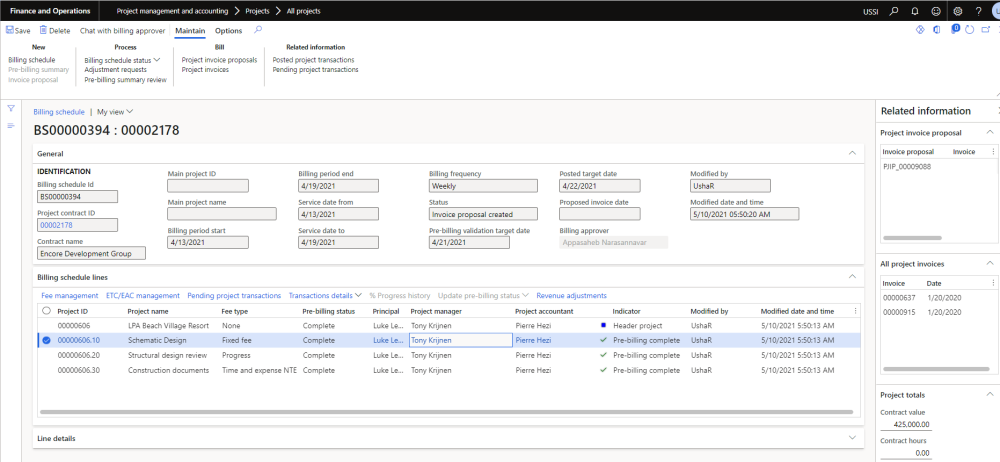Open the settings gear in header
This screenshot has width=1000, height=462.
pyautogui.click(x=957, y=11)
